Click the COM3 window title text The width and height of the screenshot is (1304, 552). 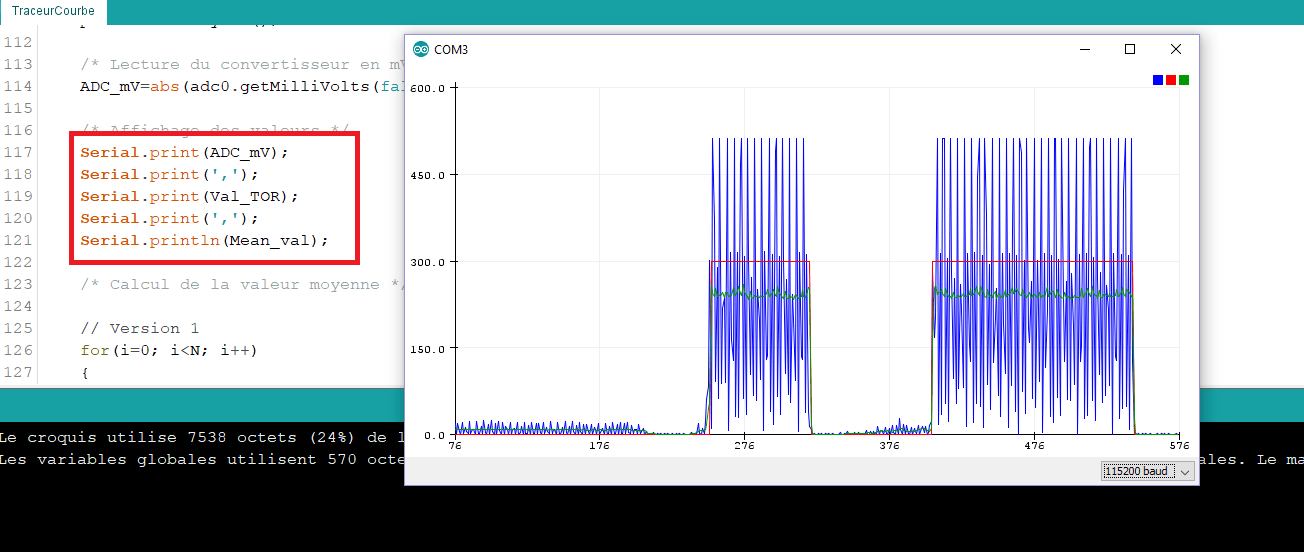click(451, 50)
